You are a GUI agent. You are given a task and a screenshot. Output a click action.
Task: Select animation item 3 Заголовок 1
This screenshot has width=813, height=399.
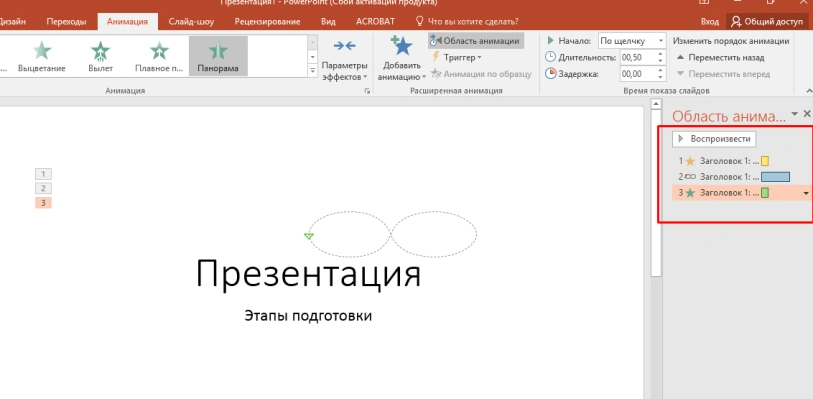pyautogui.click(x=741, y=193)
